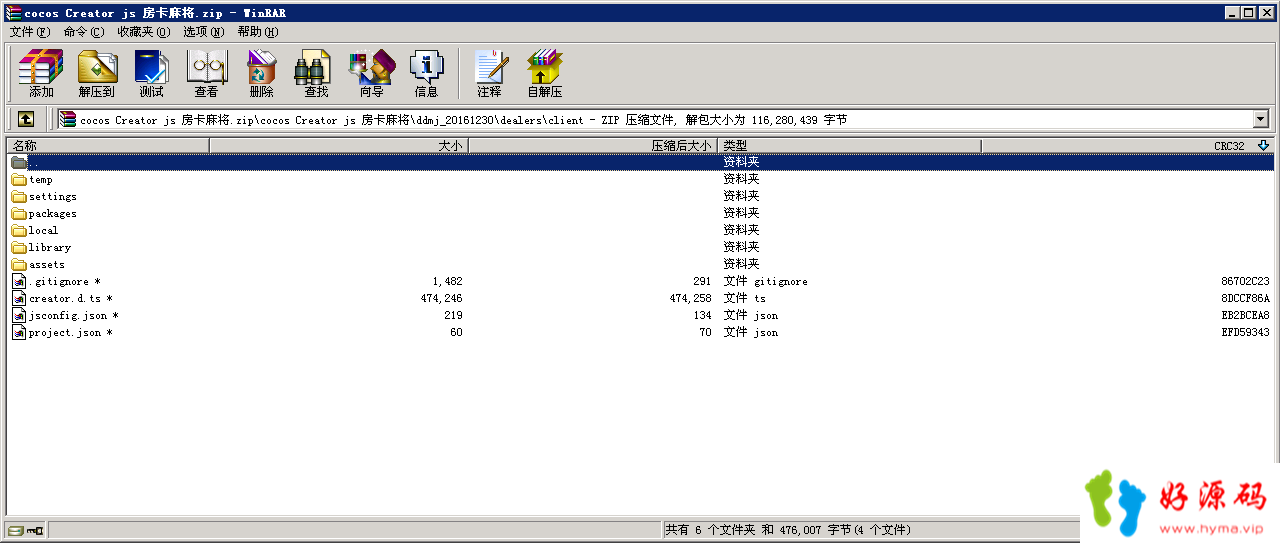Click the library folder icon
The height and width of the screenshot is (543, 1280).
pyautogui.click(x=19, y=248)
